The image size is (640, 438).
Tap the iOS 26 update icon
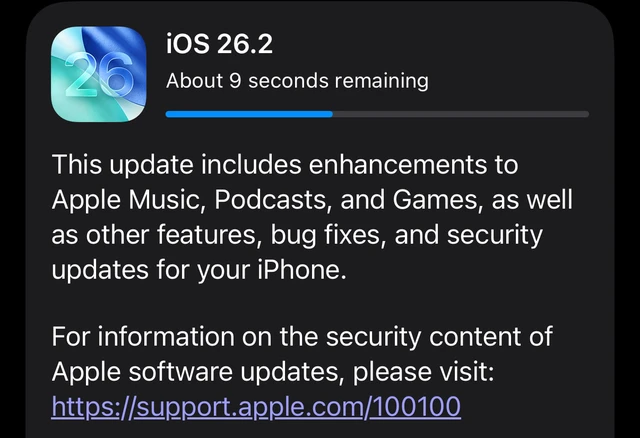pyautogui.click(x=98, y=74)
